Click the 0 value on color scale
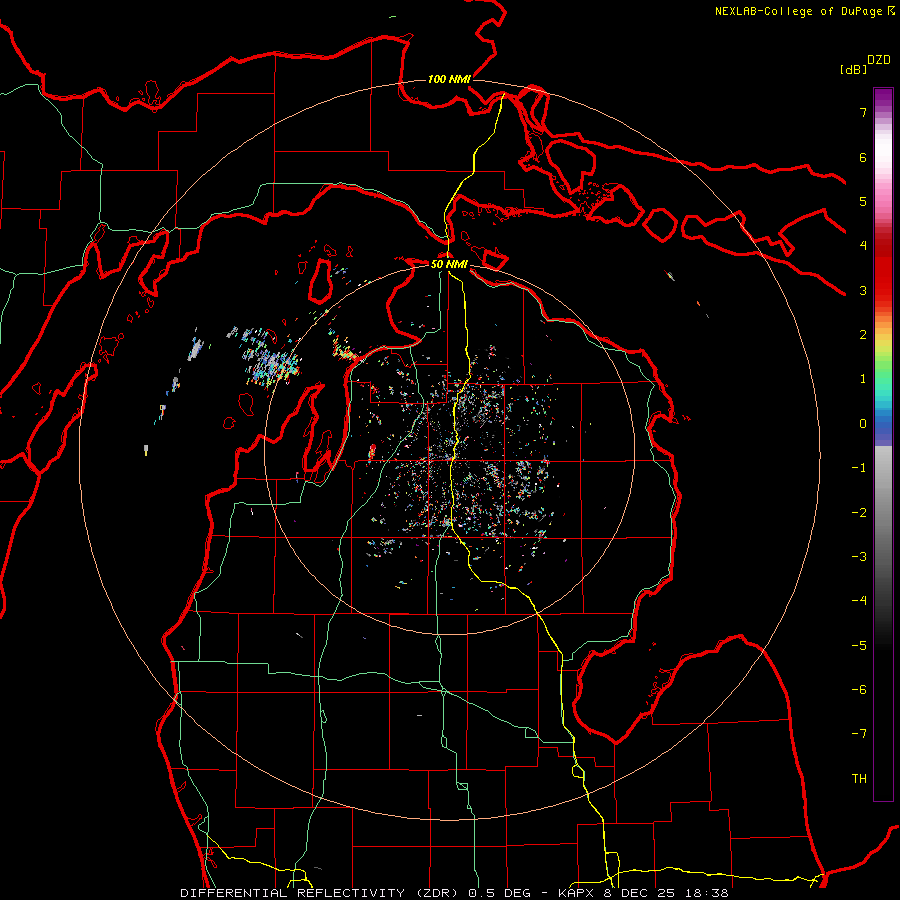The width and height of the screenshot is (900, 900). coord(863,424)
